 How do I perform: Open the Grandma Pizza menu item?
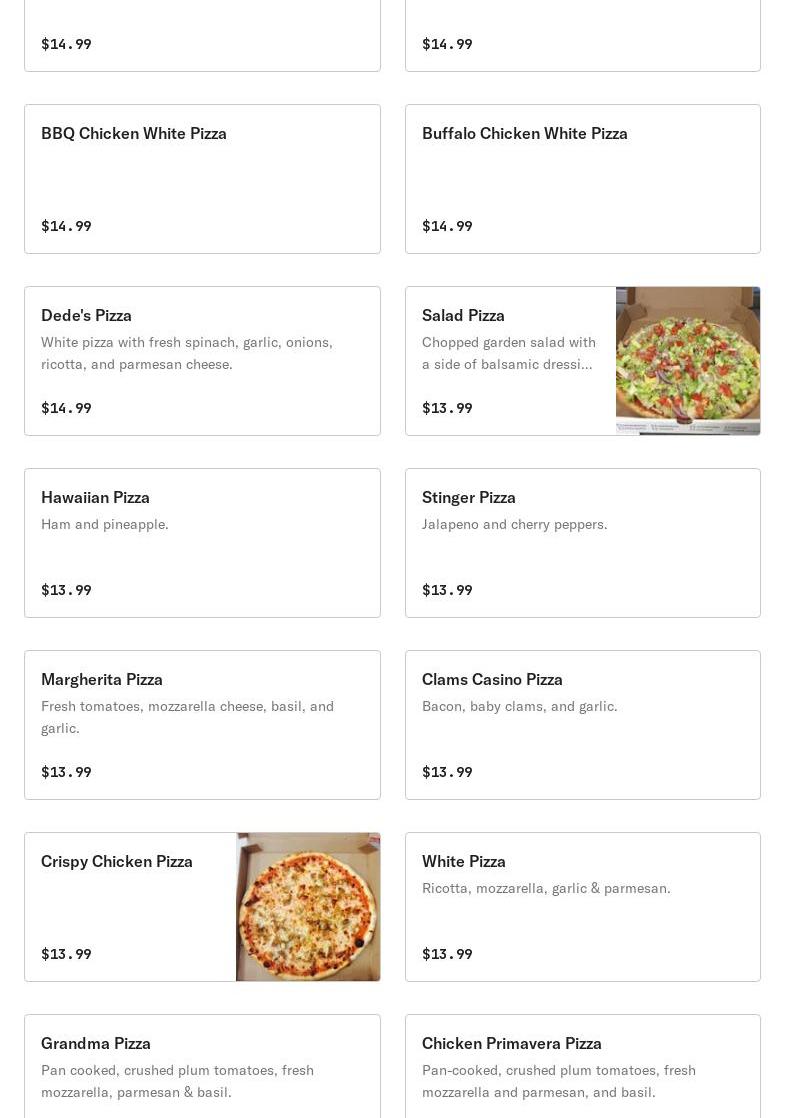click(96, 1043)
